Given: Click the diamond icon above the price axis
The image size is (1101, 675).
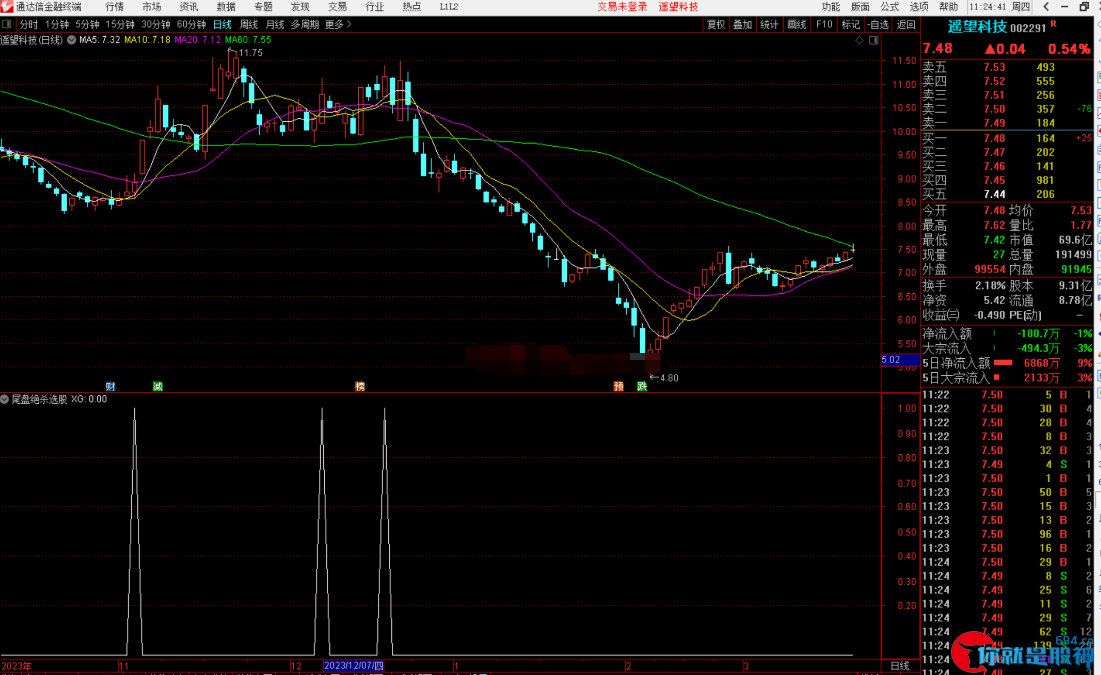Looking at the screenshot, I should pyautogui.click(x=859, y=40).
